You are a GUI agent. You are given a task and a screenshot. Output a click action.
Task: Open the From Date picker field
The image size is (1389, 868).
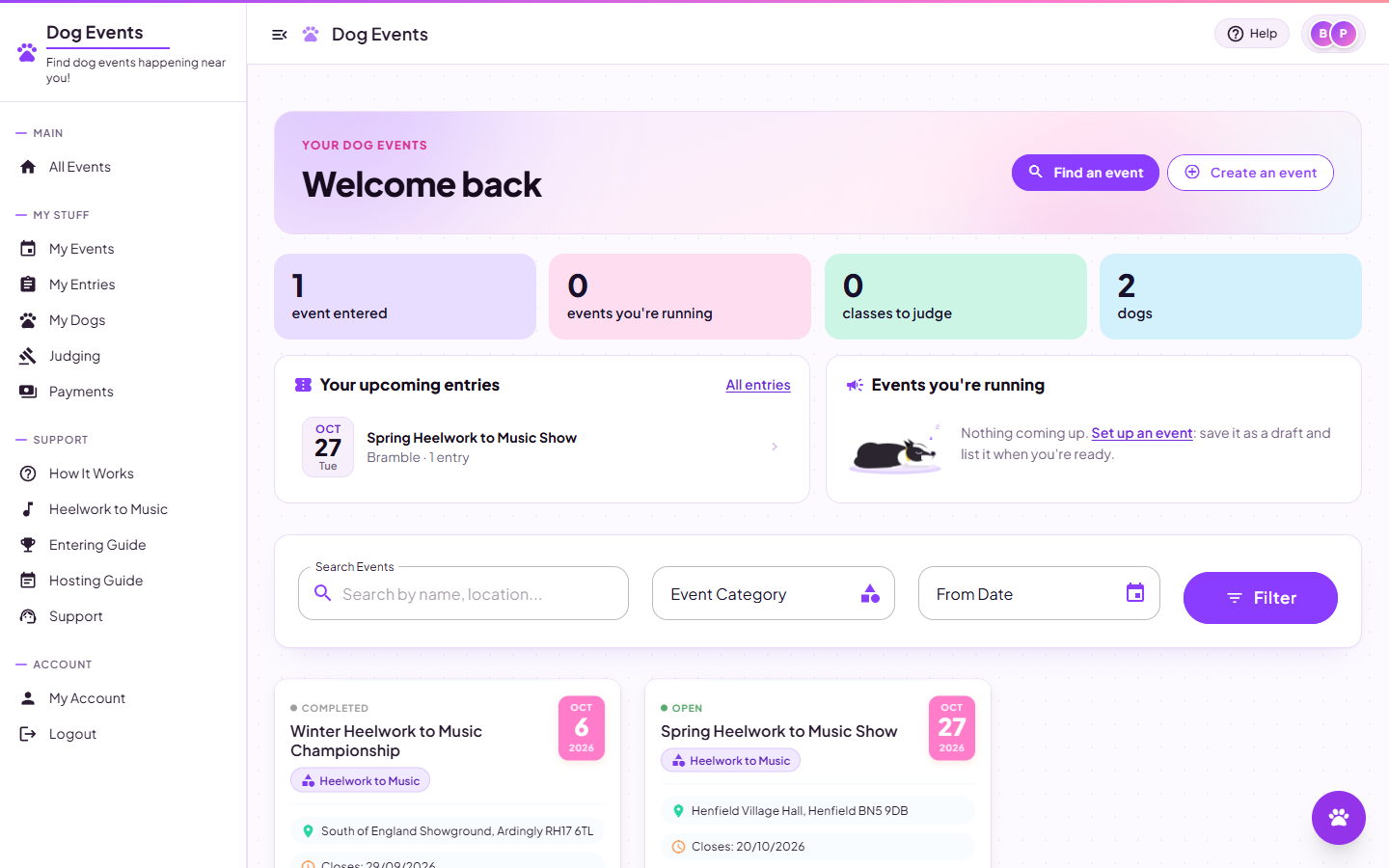pyautogui.click(x=1039, y=593)
